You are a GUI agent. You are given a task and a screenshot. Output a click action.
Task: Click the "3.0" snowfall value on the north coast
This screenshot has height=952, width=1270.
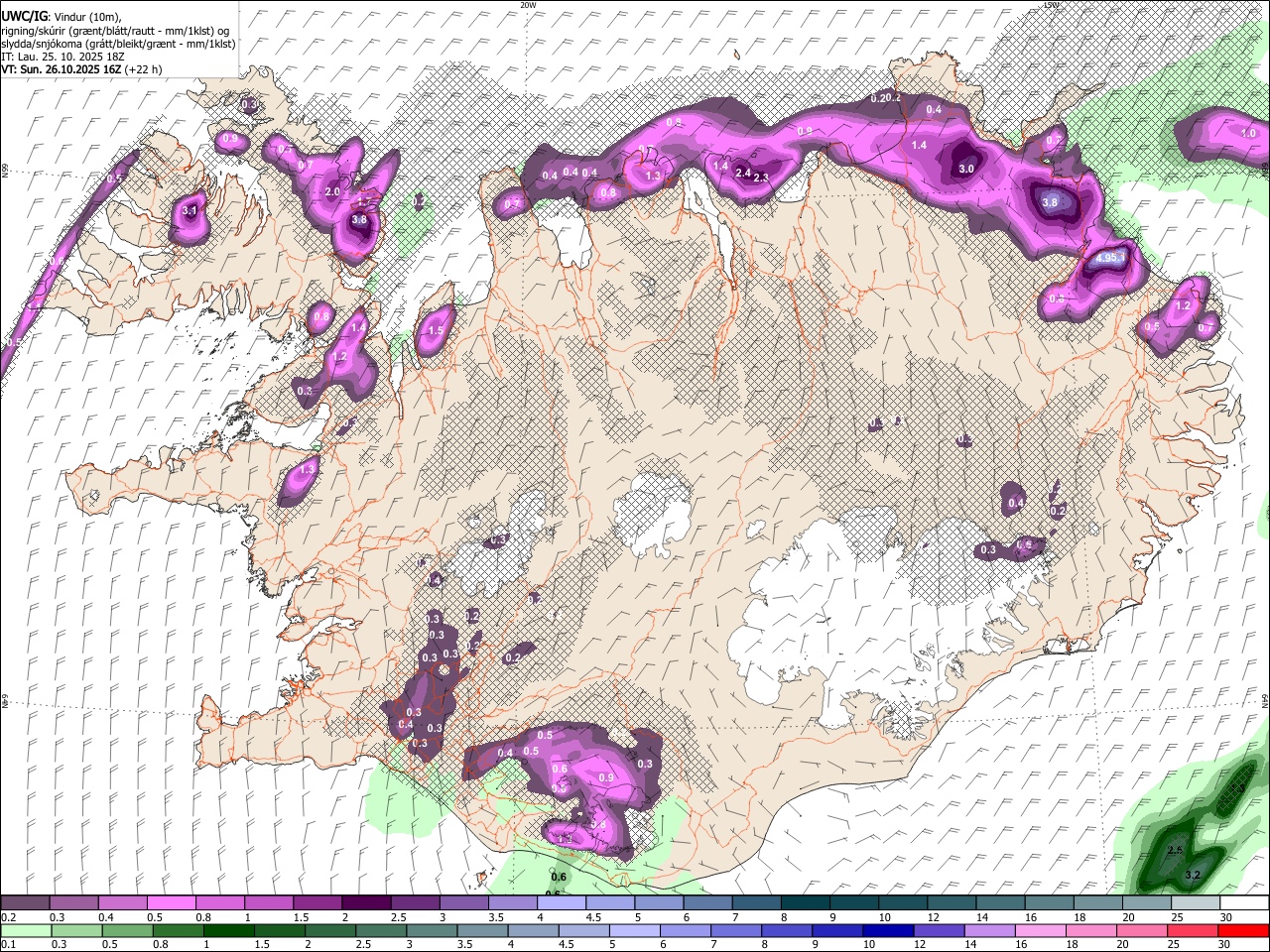click(966, 170)
